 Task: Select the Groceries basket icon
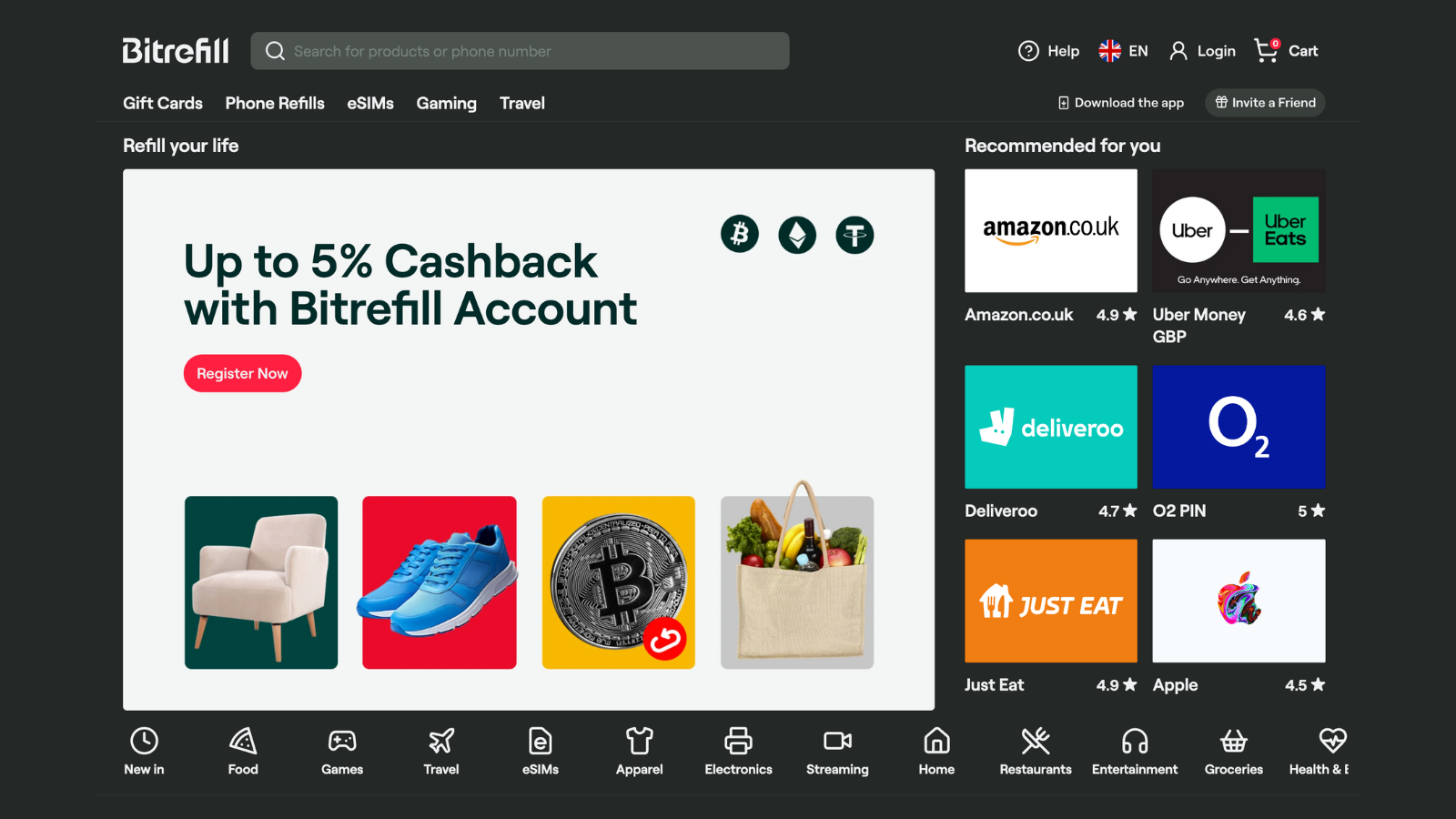point(1234,741)
